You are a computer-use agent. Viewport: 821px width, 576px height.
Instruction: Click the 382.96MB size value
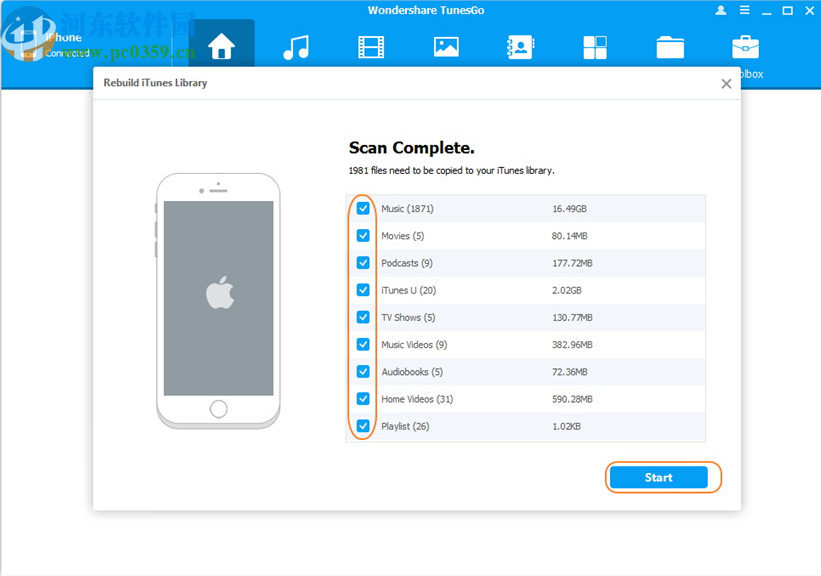572,345
